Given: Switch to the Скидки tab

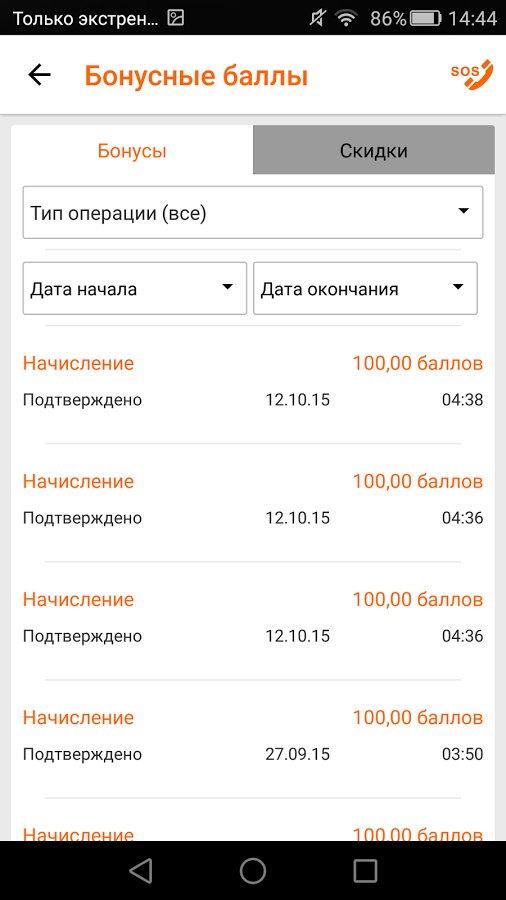Looking at the screenshot, I should pos(373,150).
